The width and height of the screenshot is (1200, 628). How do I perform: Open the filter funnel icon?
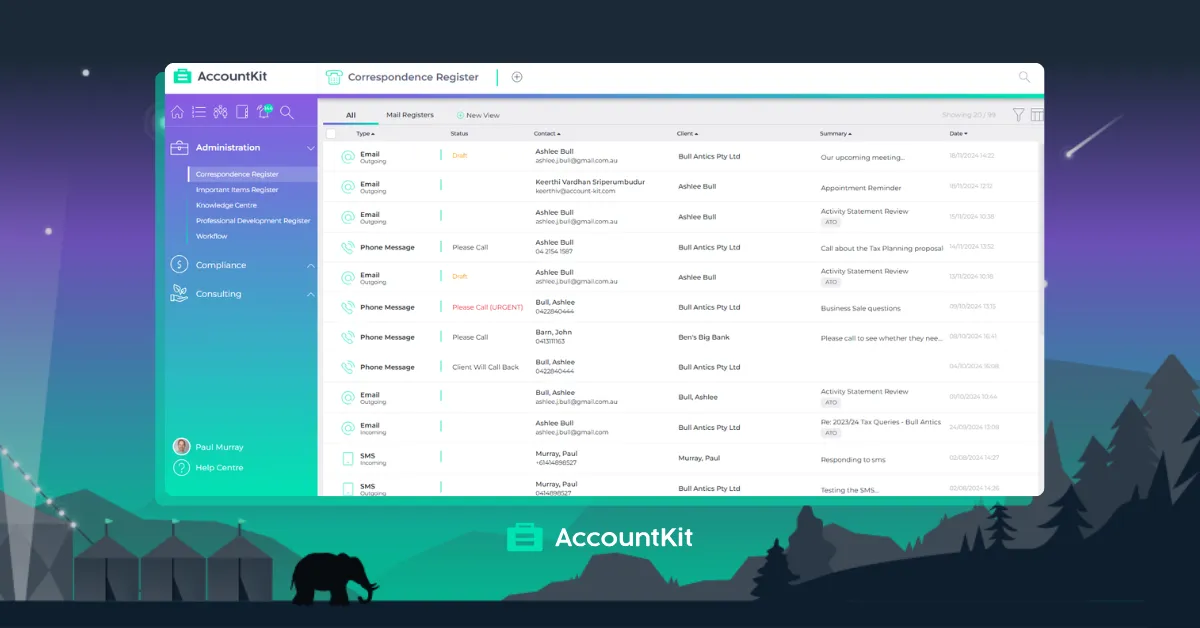click(x=1018, y=115)
